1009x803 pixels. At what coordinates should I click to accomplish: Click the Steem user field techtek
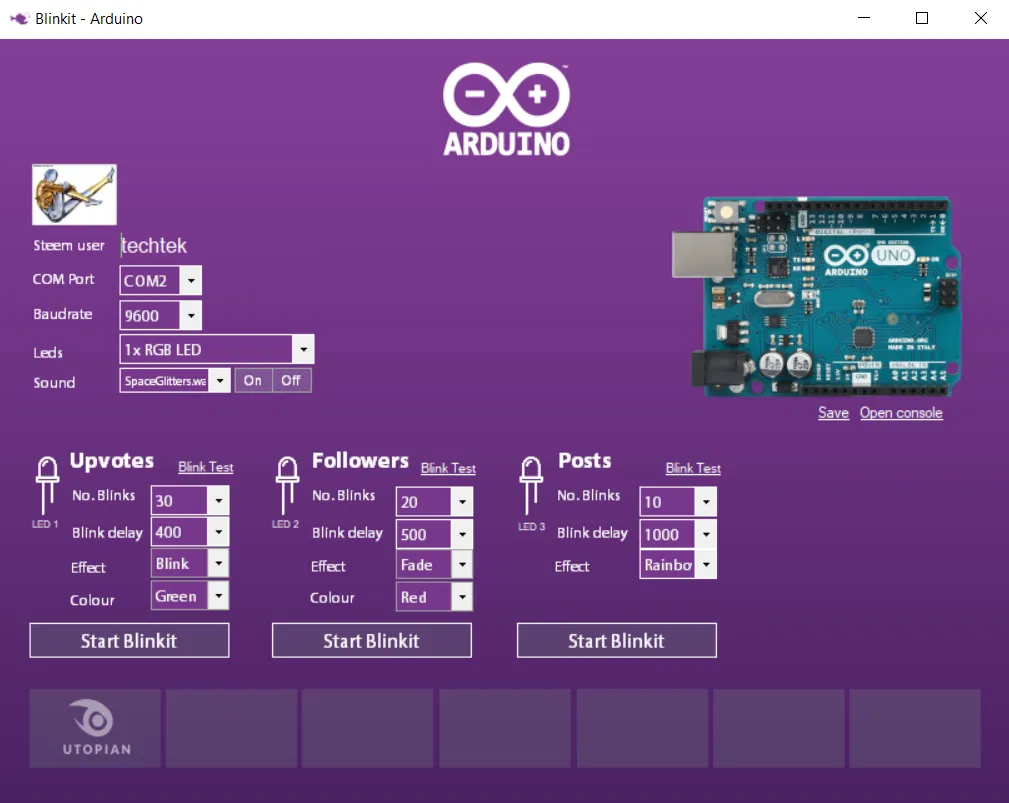[x=154, y=245]
